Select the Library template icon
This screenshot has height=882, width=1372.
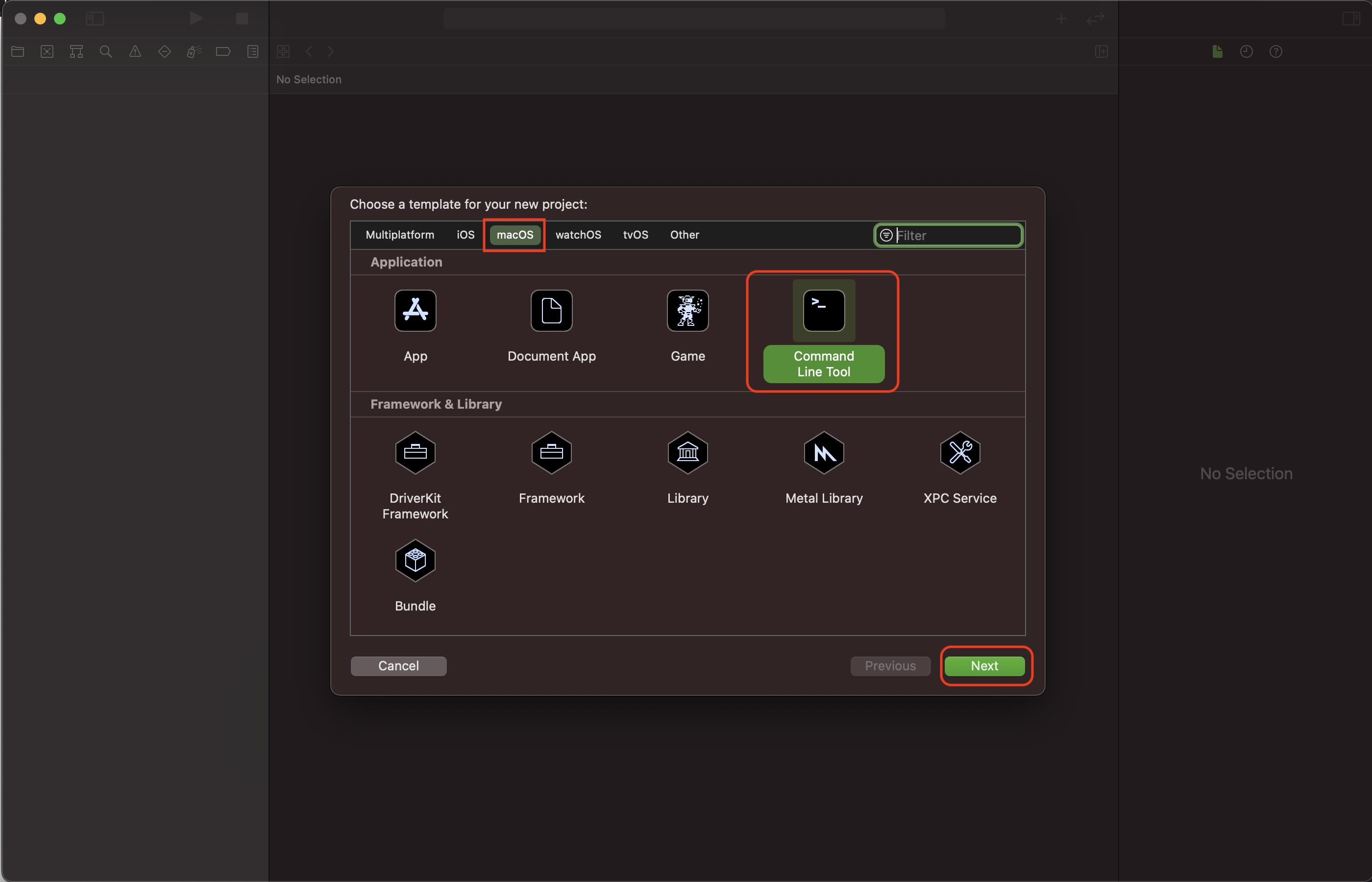click(x=687, y=453)
